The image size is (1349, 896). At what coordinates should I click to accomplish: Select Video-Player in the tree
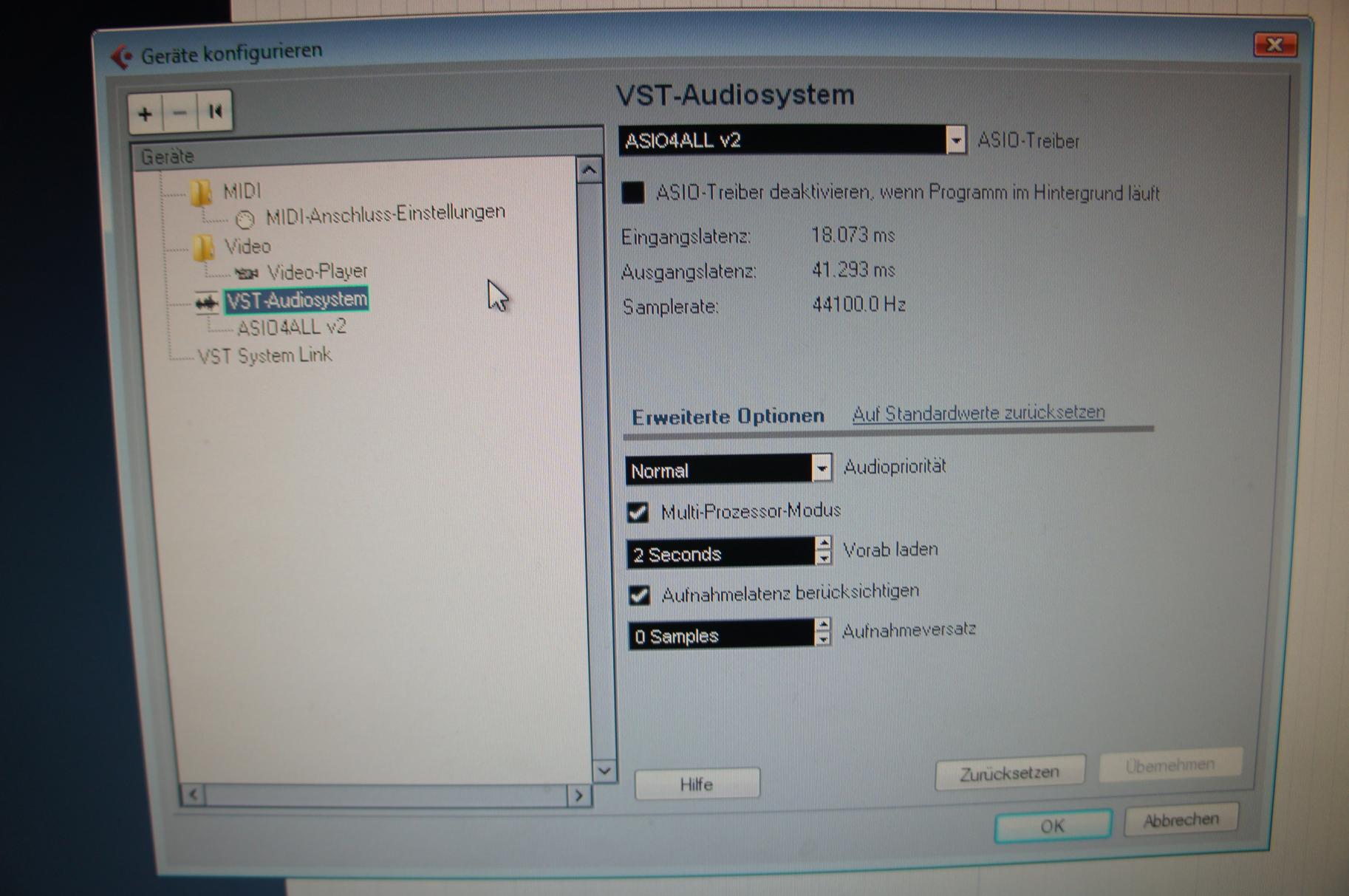(317, 272)
